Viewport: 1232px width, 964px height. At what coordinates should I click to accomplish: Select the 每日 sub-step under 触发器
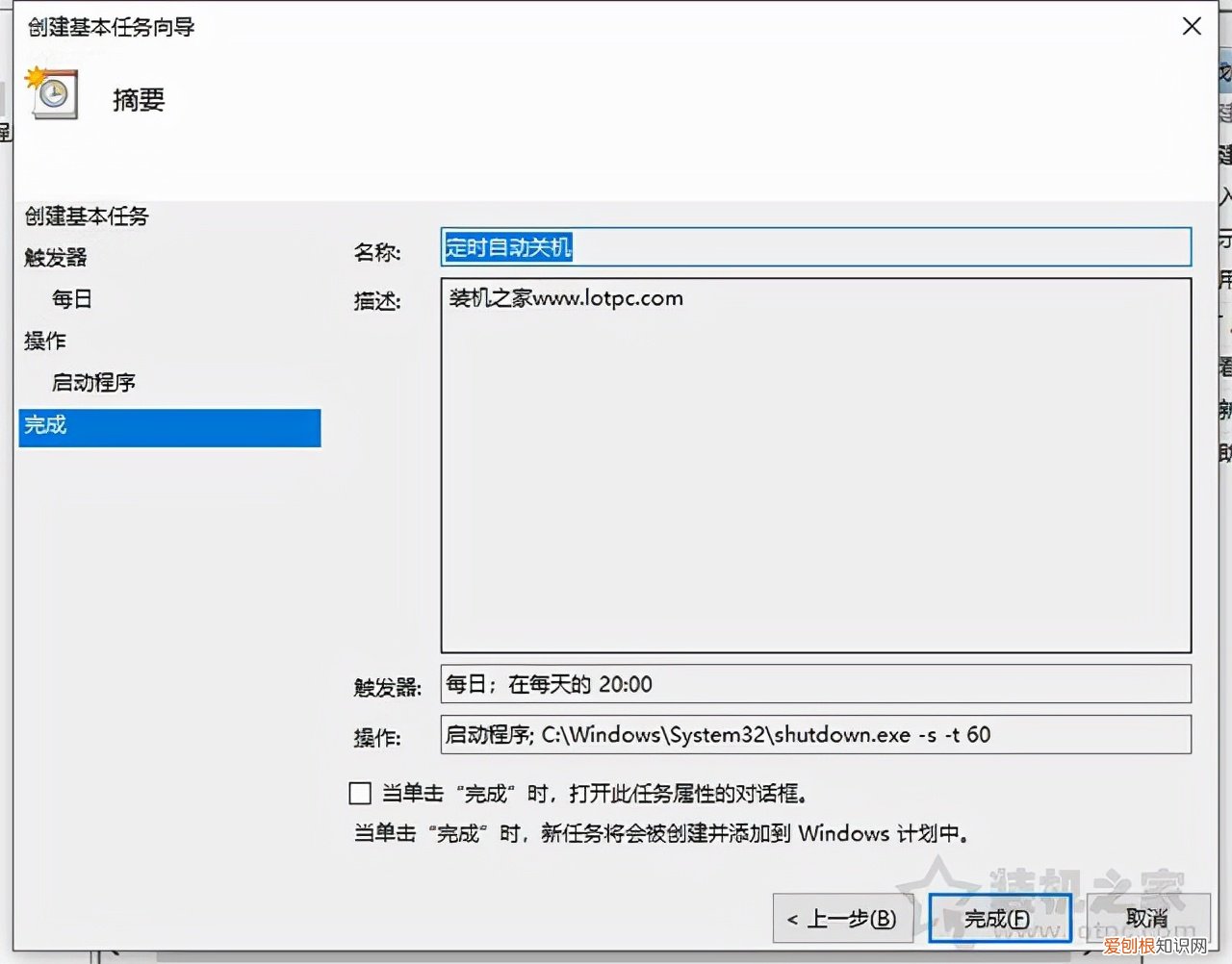[x=70, y=299]
